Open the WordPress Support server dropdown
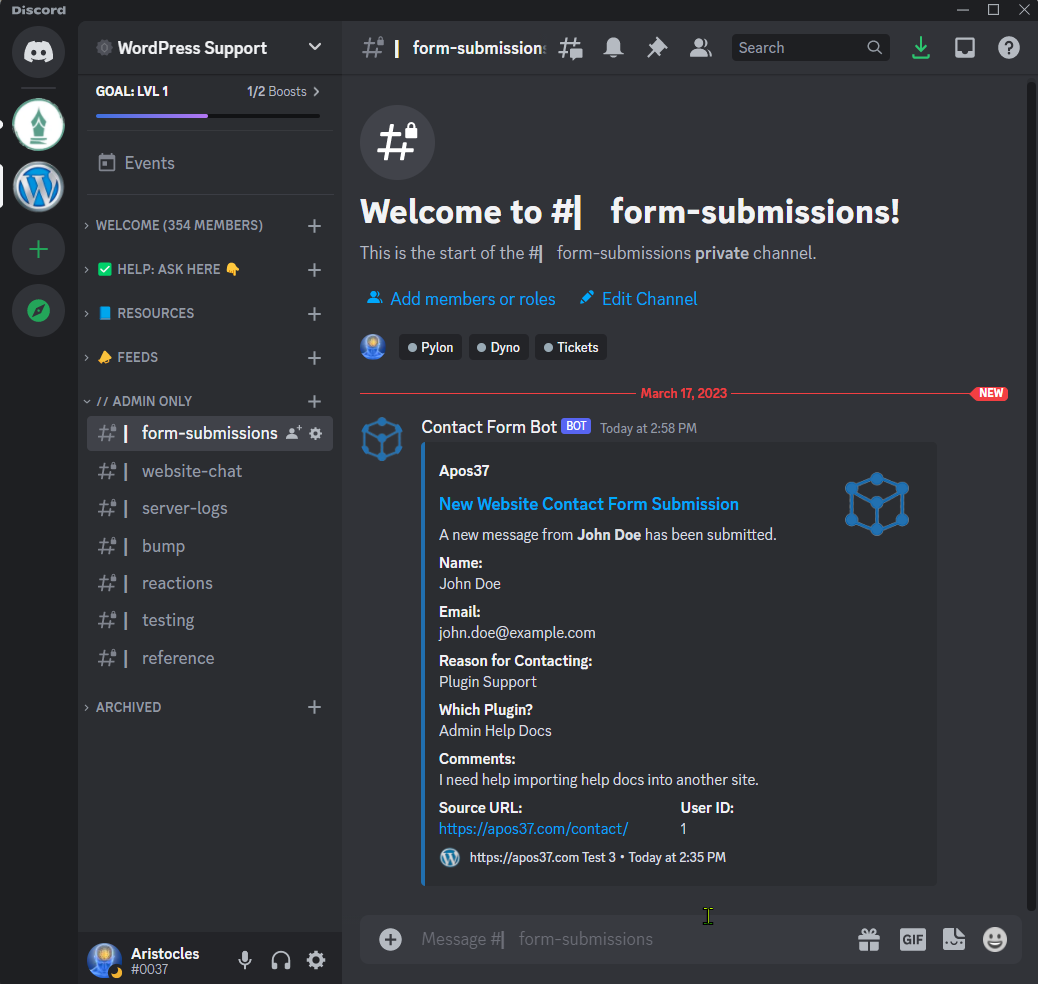Viewport: 1038px width, 984px height. pyautogui.click(x=314, y=47)
